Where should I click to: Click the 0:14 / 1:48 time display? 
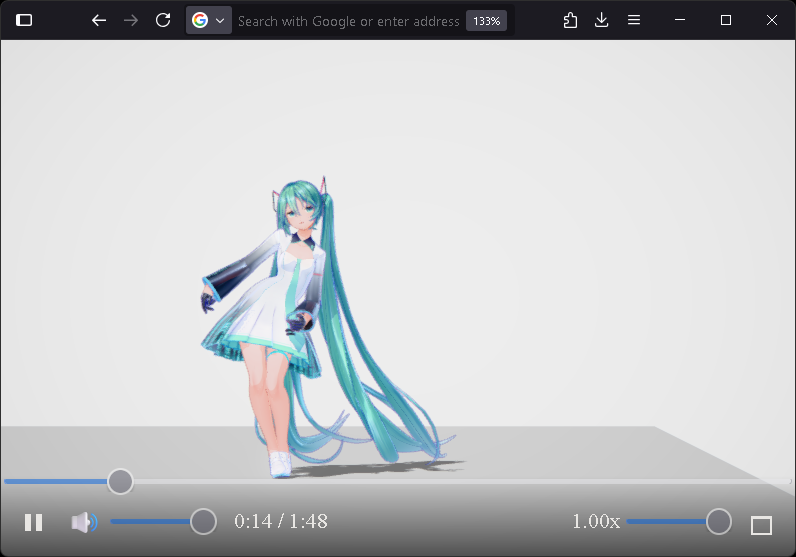tap(281, 521)
